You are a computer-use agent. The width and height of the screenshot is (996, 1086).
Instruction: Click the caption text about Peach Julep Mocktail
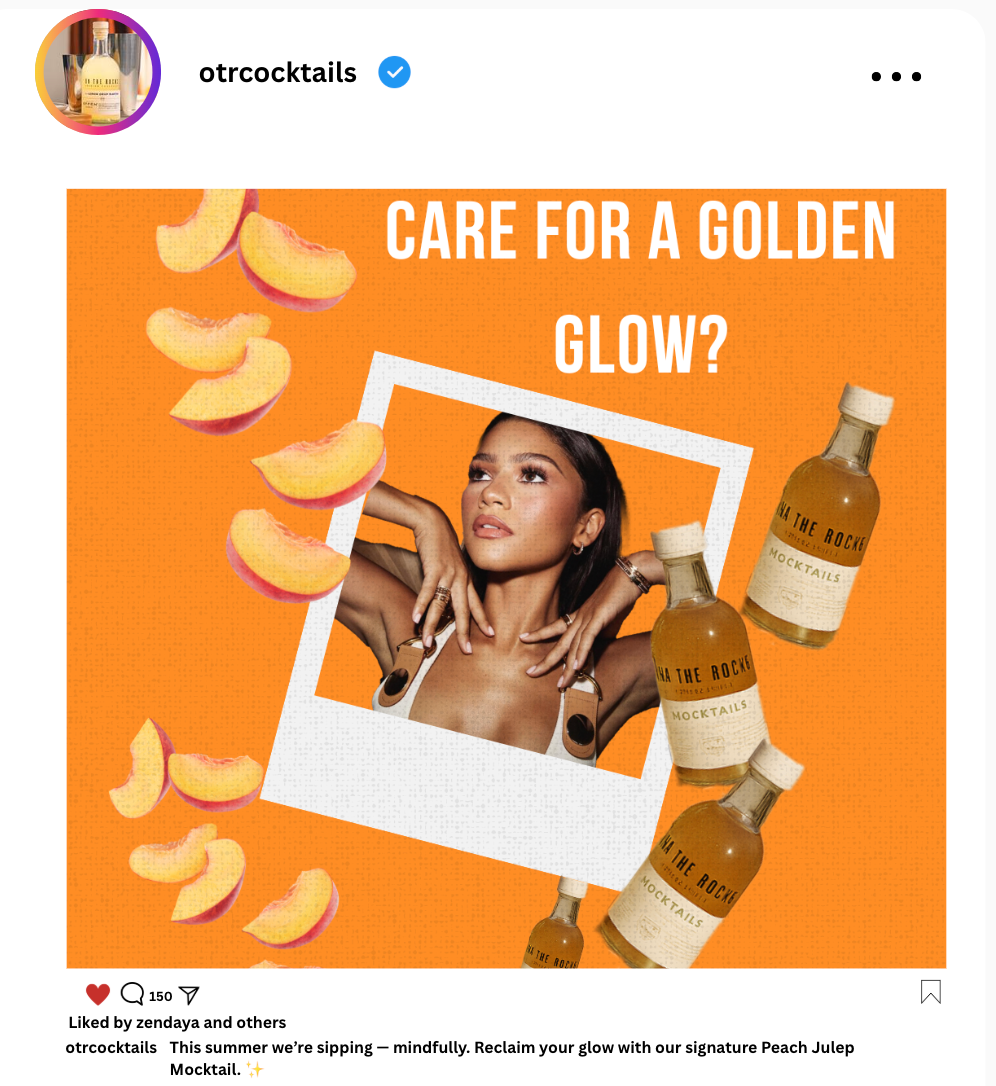(512, 1058)
